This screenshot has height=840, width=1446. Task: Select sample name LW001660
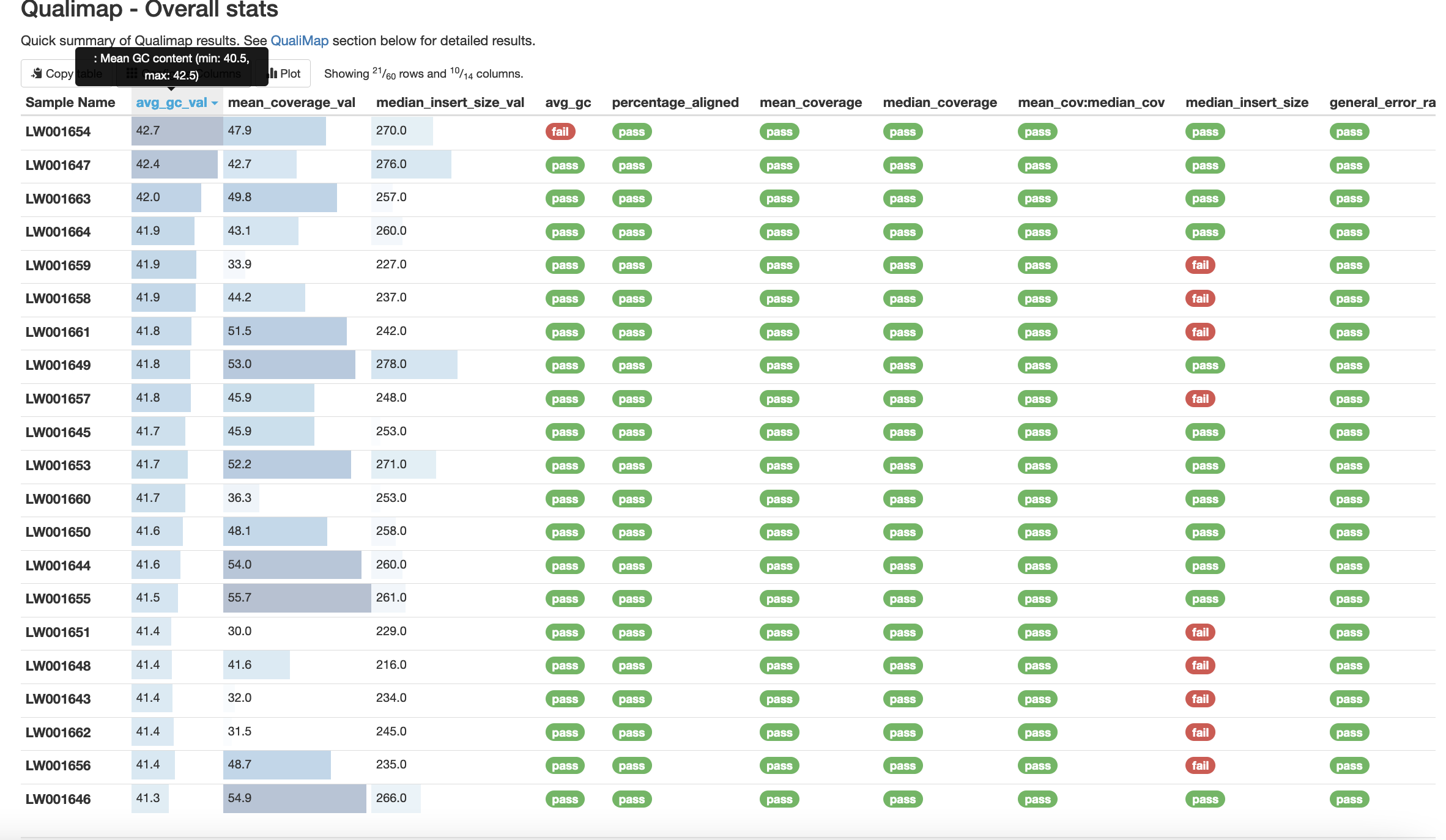click(x=58, y=499)
